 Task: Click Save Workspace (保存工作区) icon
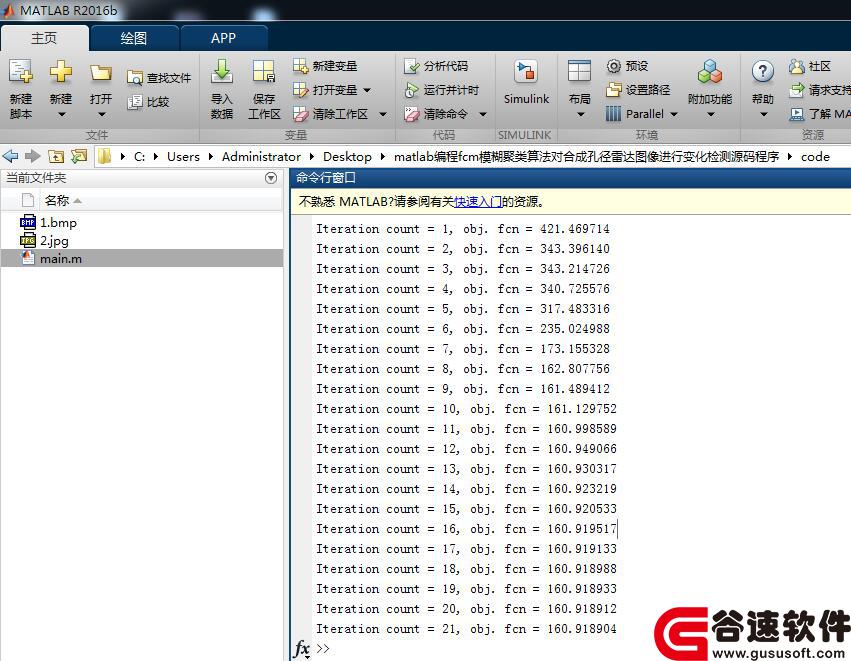[264, 72]
